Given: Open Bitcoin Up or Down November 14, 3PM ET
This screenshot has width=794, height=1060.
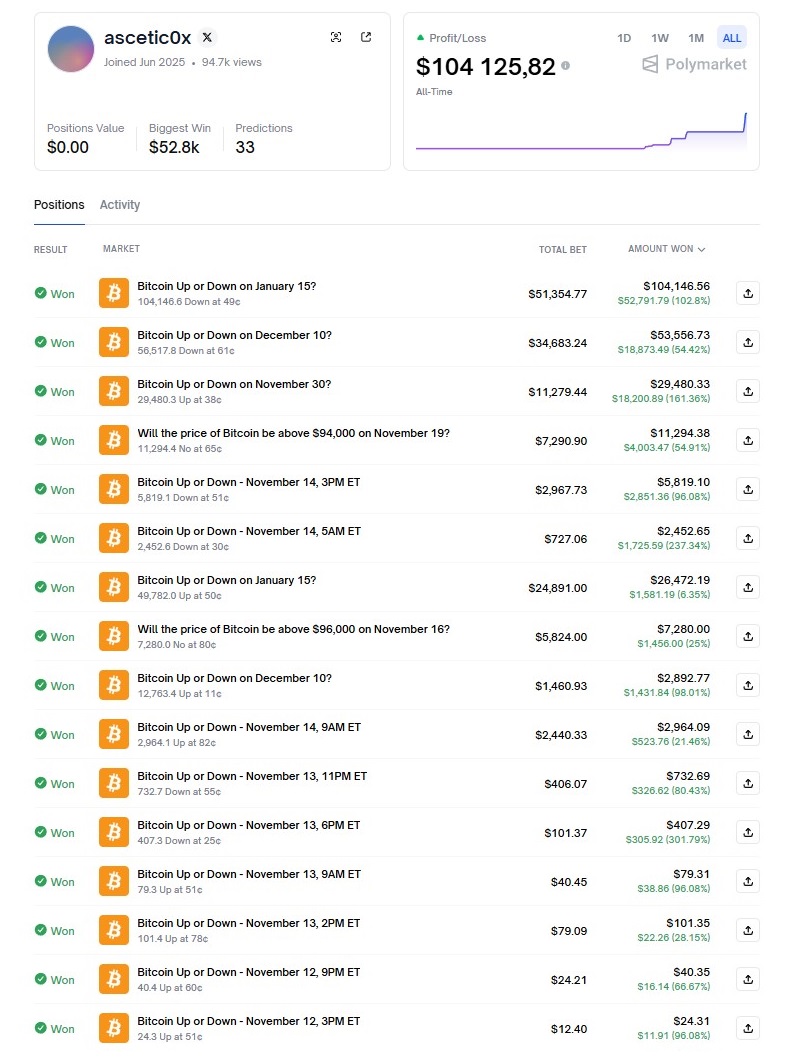Looking at the screenshot, I should pyautogui.click(x=249, y=483).
